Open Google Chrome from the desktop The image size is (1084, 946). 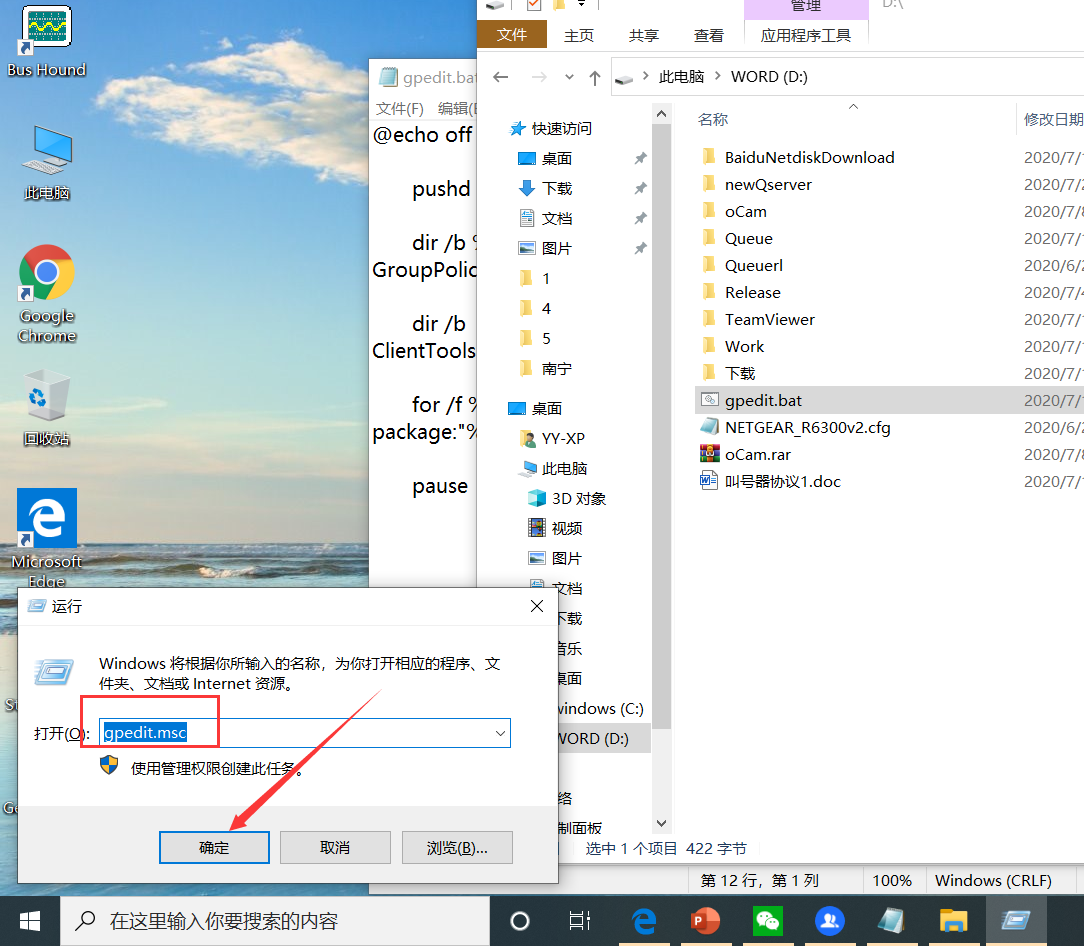coord(46,272)
